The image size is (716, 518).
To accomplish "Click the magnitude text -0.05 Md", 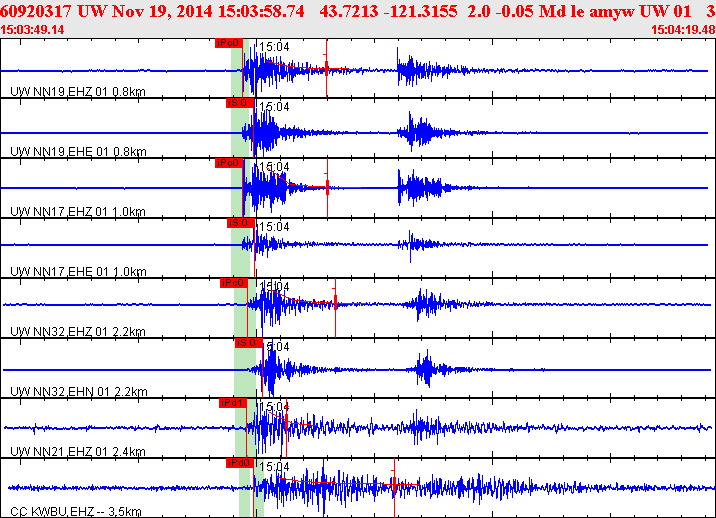I will coord(525,11).
